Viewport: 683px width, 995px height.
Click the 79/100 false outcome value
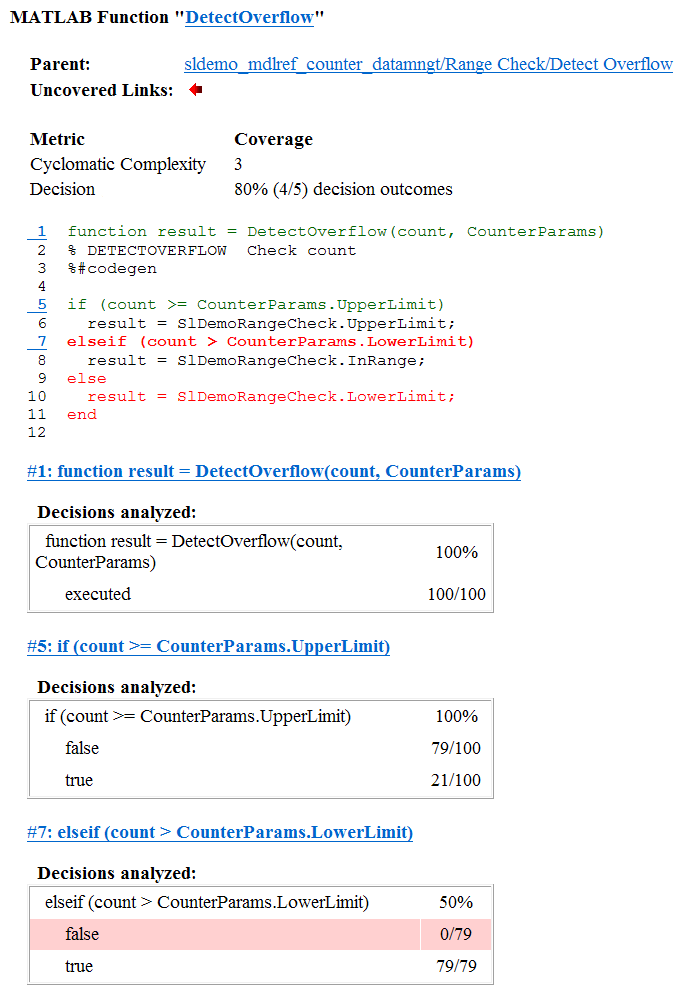pyautogui.click(x=456, y=748)
